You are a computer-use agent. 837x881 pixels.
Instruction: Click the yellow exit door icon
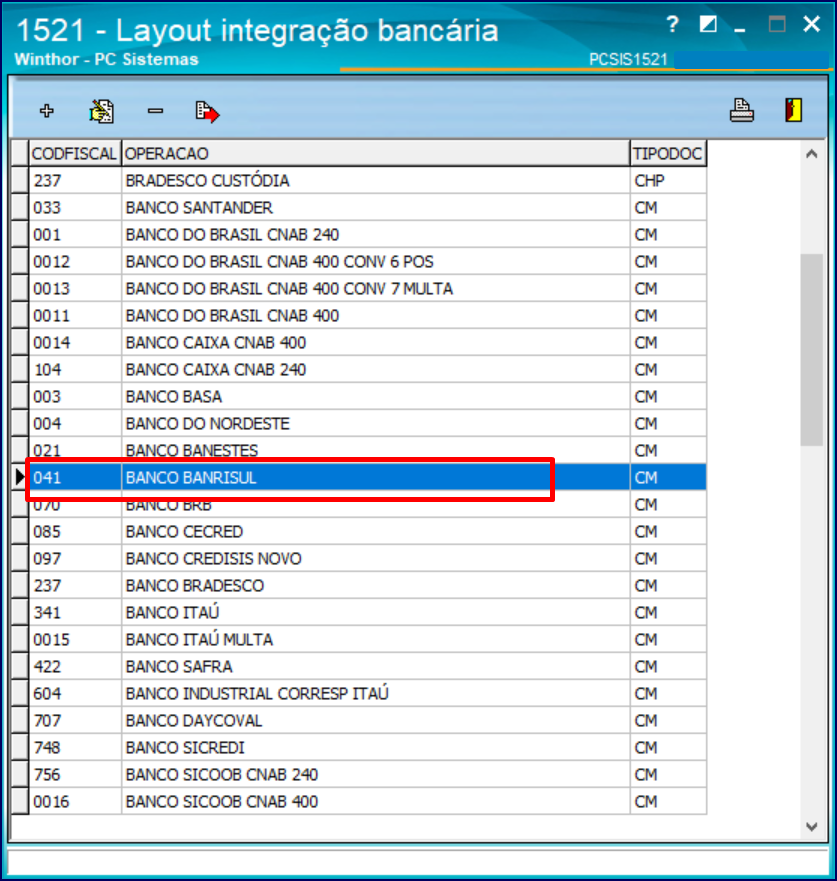click(x=793, y=110)
